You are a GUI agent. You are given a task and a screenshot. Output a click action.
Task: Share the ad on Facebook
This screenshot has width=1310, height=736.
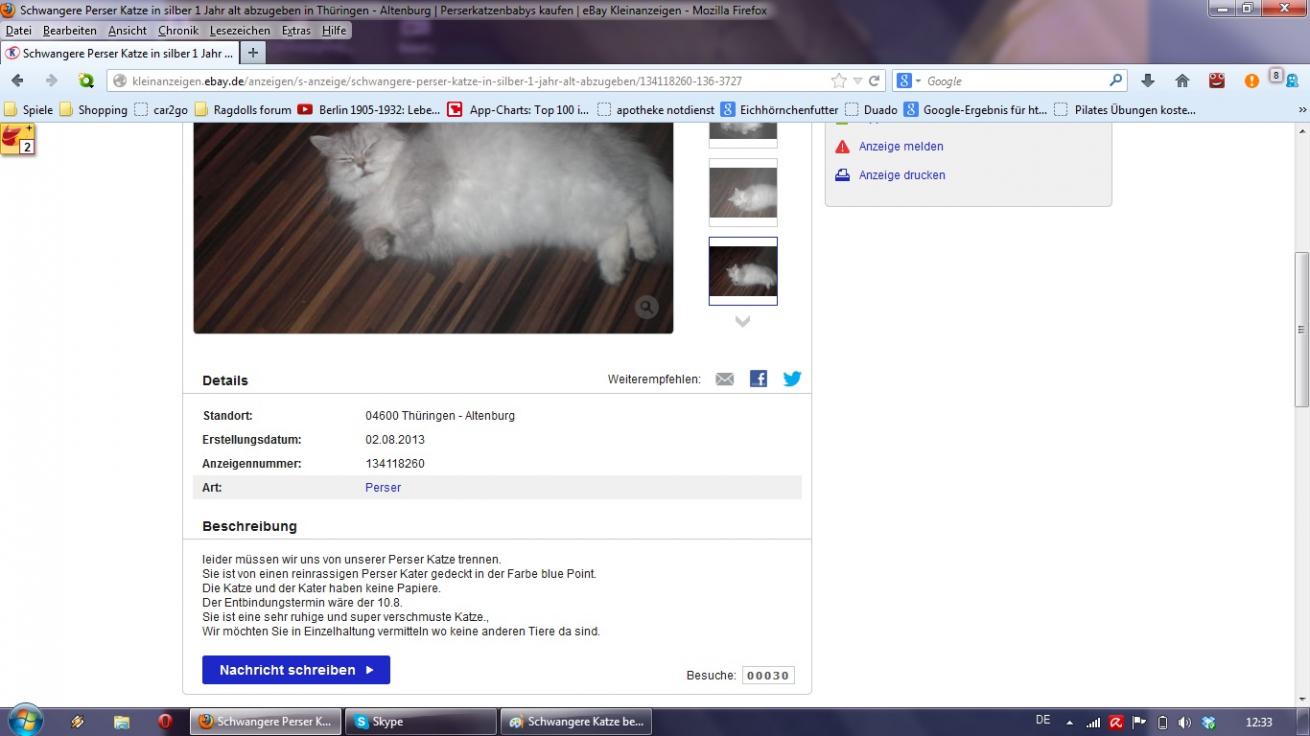click(758, 379)
